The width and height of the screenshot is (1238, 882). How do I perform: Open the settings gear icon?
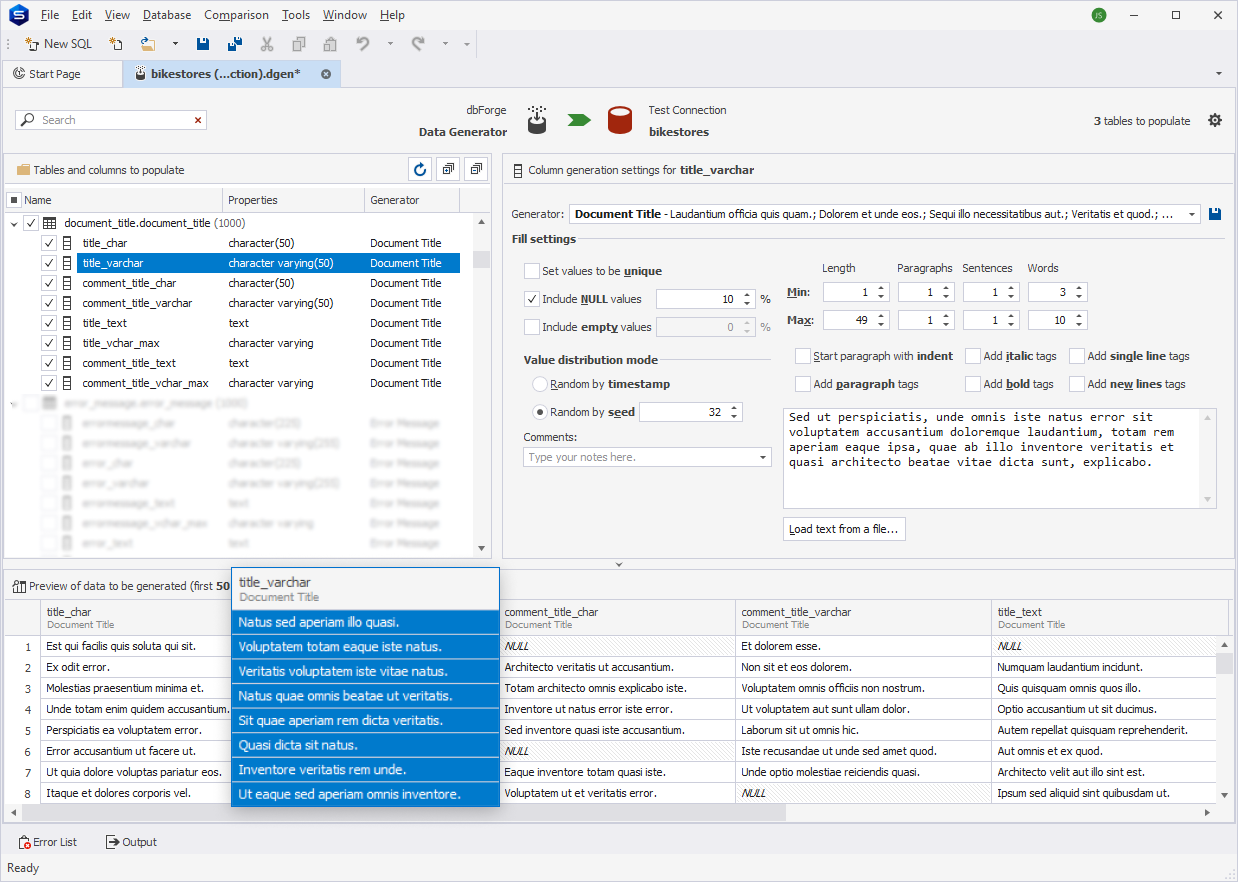[1215, 120]
